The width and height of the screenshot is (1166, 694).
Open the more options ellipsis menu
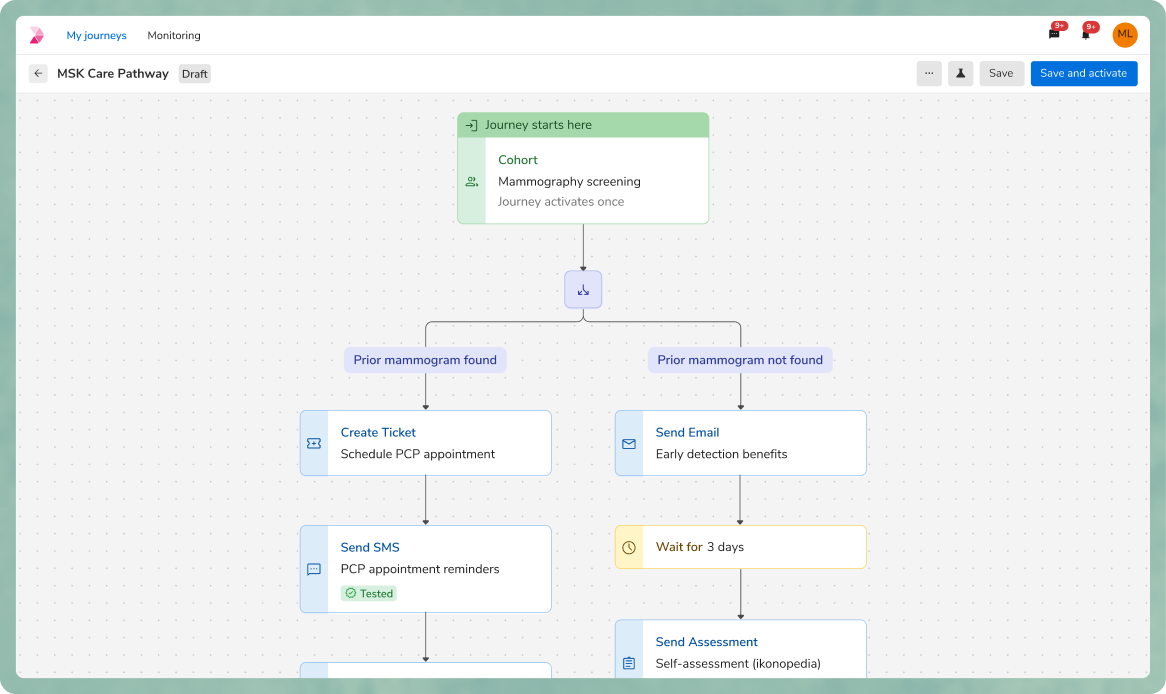pyautogui.click(x=929, y=74)
